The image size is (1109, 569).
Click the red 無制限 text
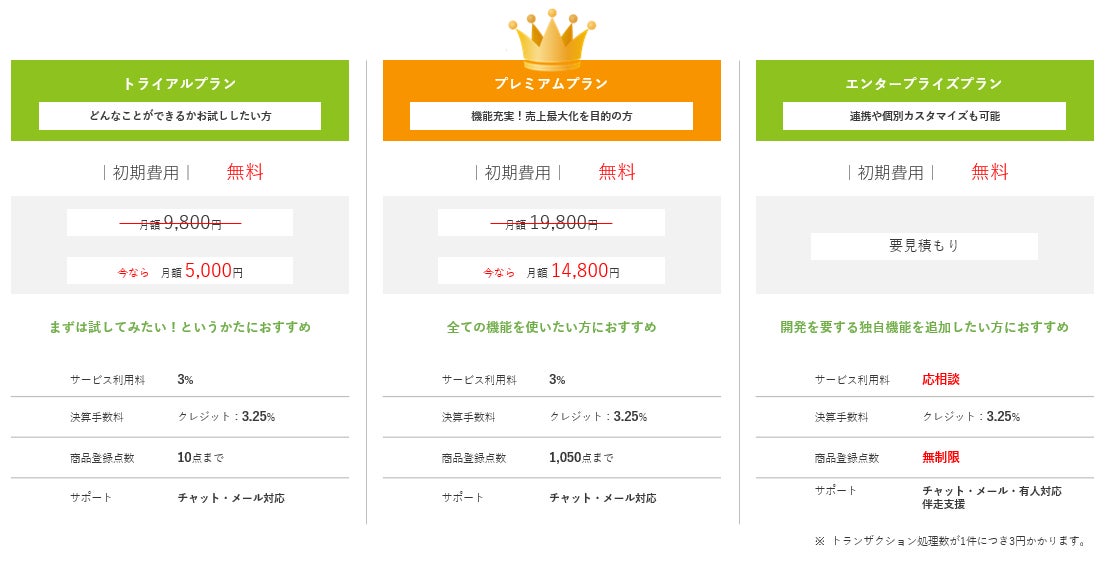(940, 457)
